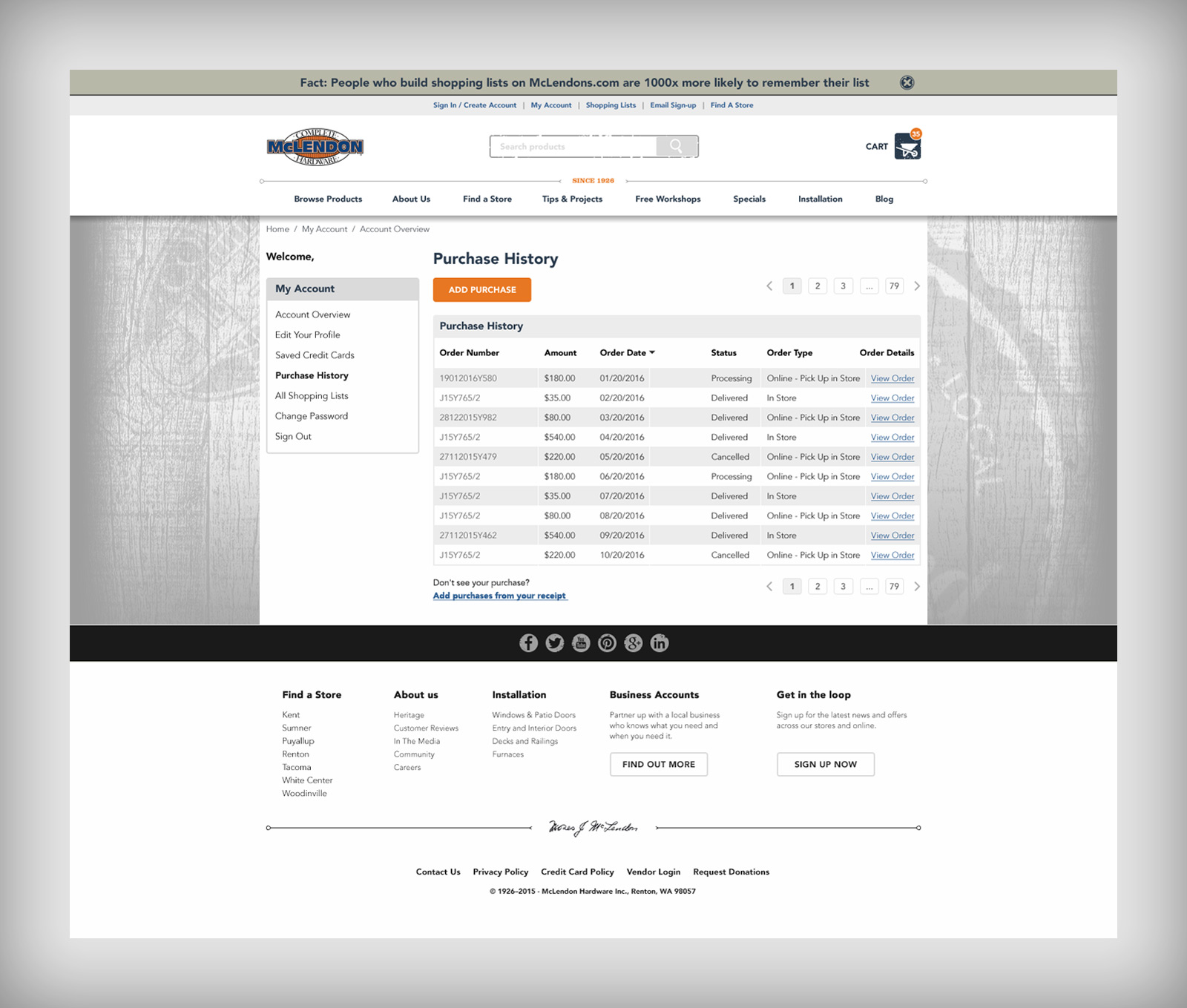Open the Facebook social icon
The width and height of the screenshot is (1187, 1008).
point(528,643)
